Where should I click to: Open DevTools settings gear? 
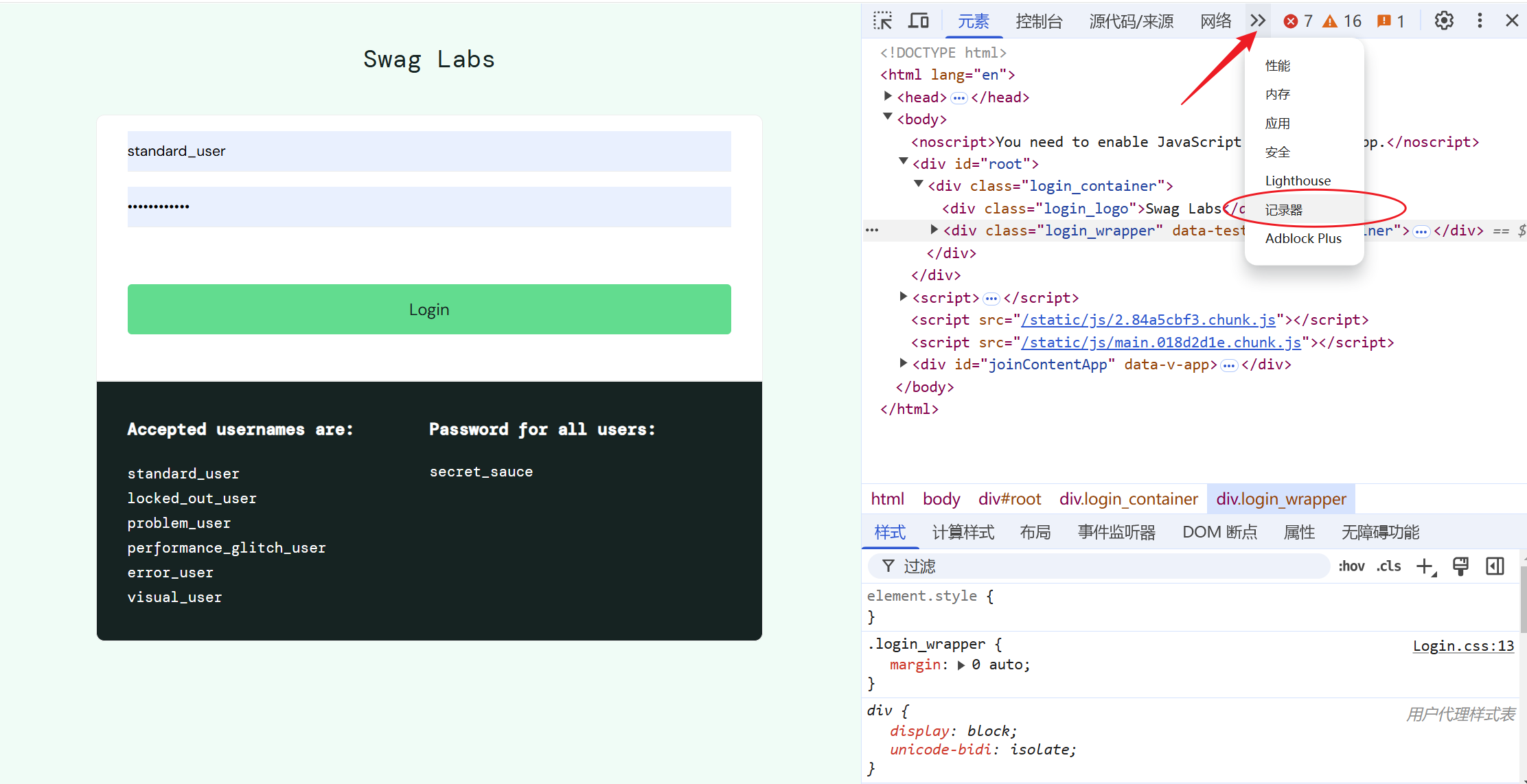[1444, 21]
